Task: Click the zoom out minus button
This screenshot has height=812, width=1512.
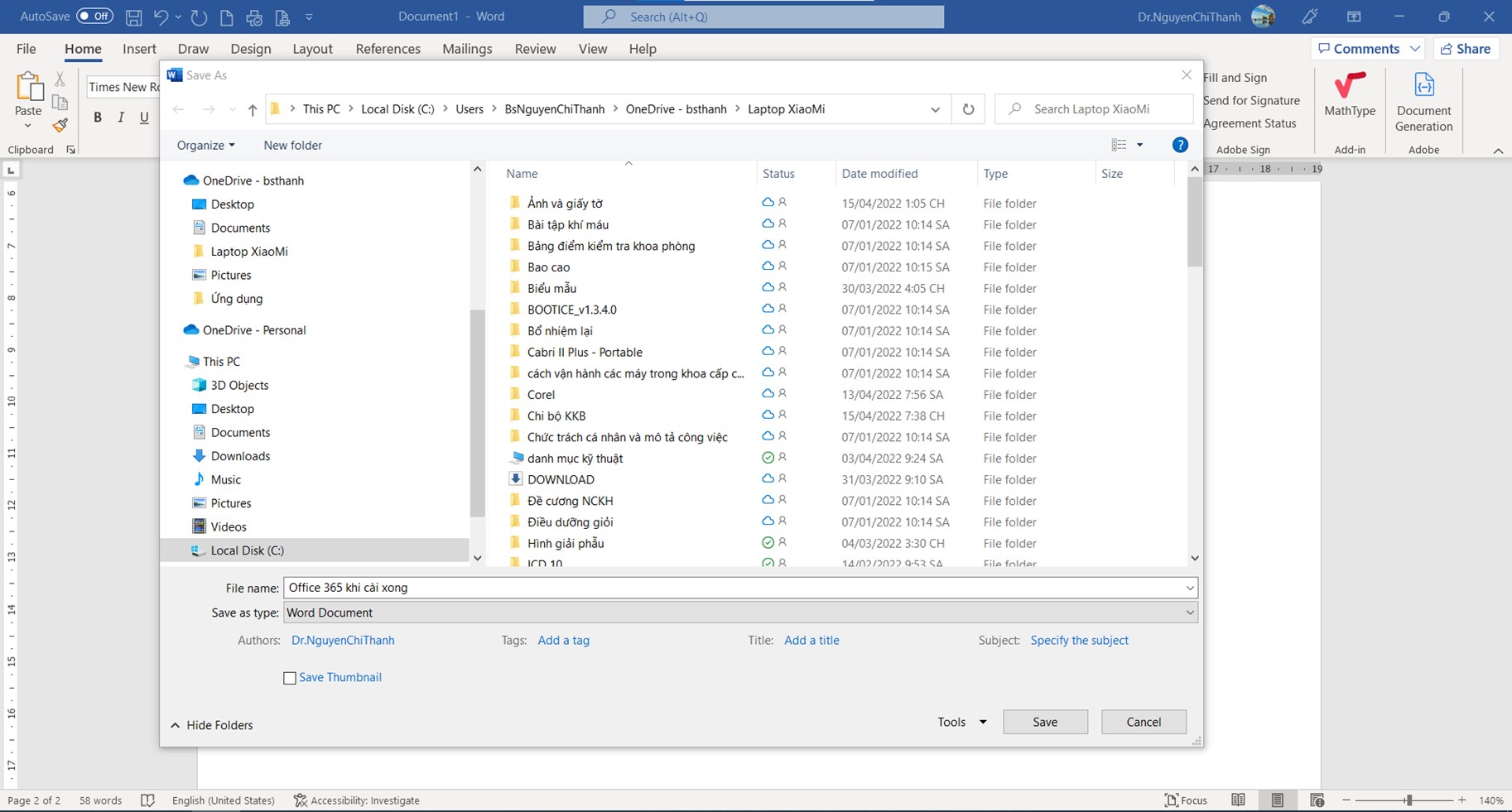Action: [1346, 800]
